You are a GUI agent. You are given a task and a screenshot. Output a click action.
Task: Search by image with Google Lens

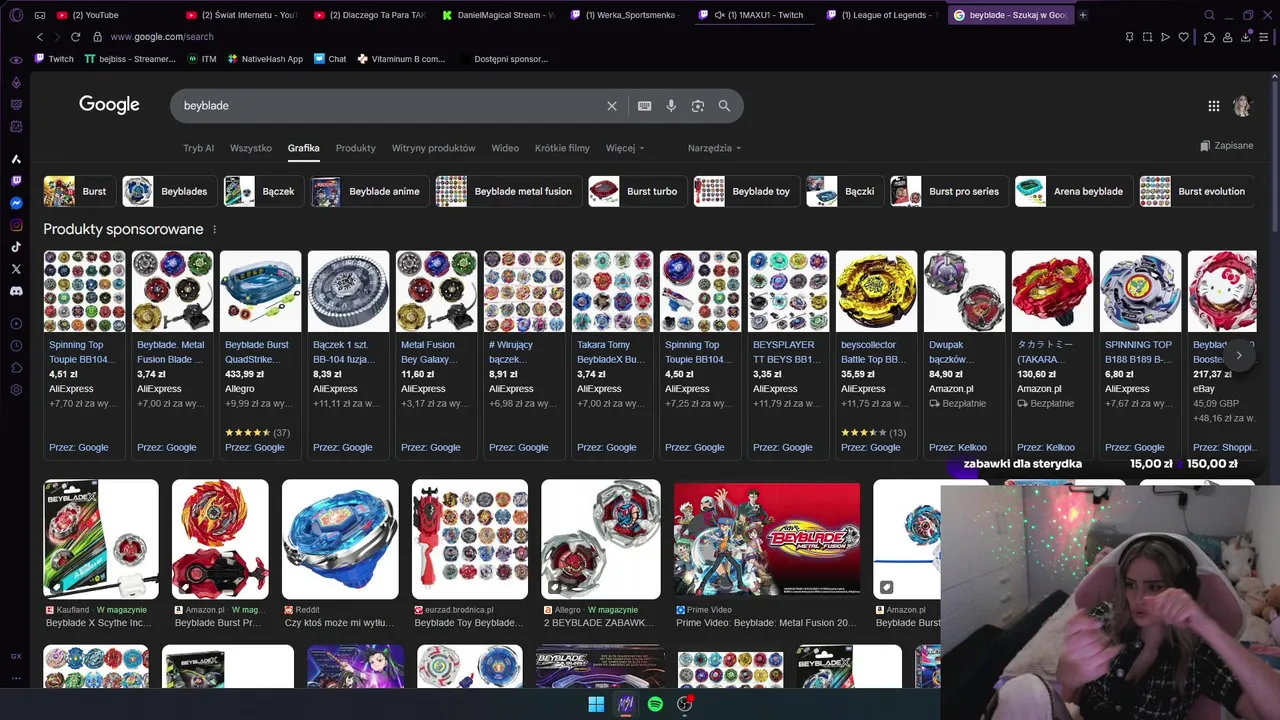pos(698,106)
